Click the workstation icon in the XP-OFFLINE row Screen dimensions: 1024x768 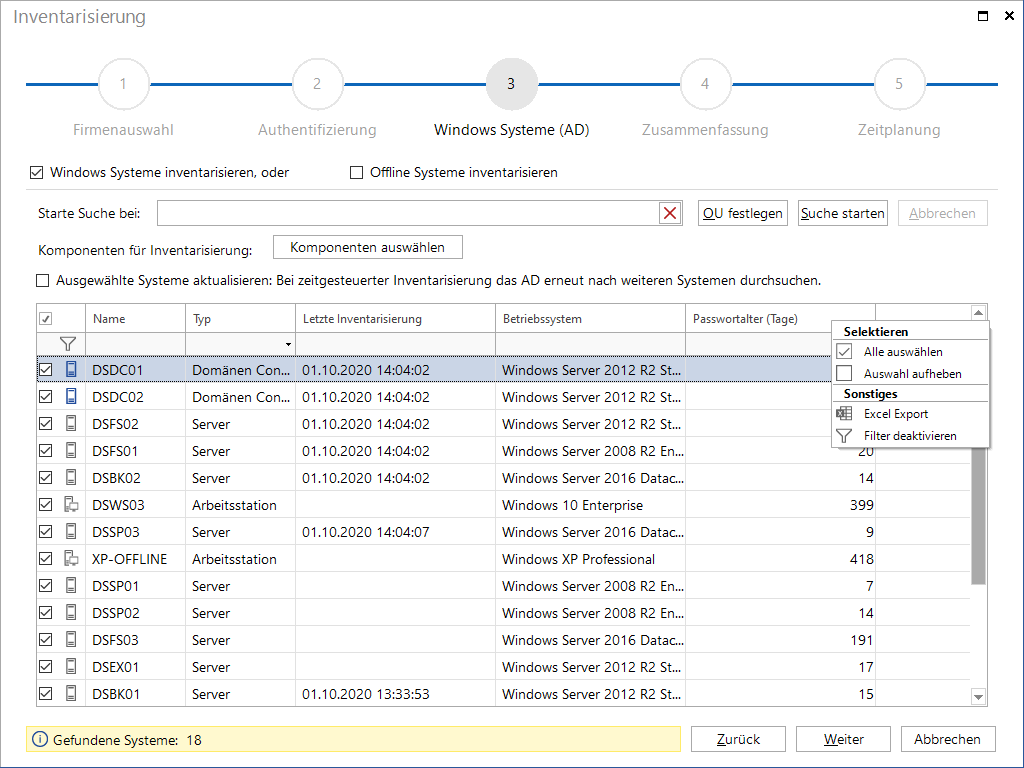(x=71, y=559)
